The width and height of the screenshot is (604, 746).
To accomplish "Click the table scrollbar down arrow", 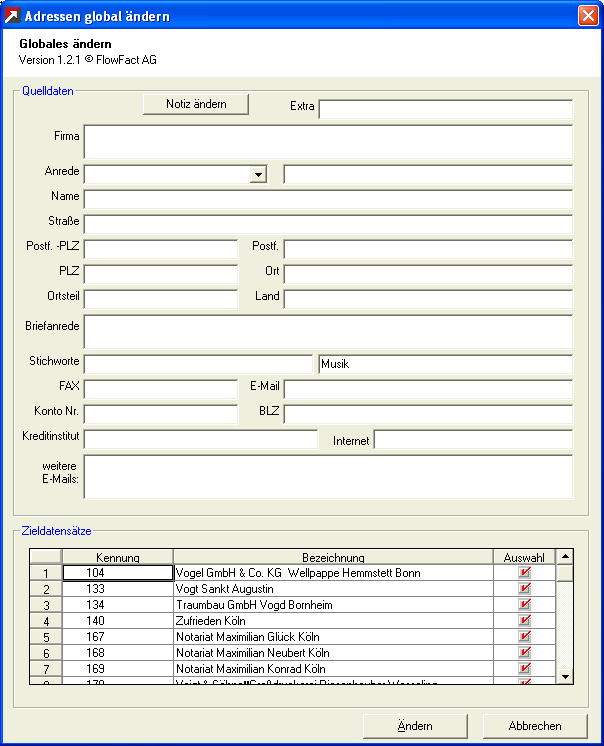I will pyautogui.click(x=565, y=676).
